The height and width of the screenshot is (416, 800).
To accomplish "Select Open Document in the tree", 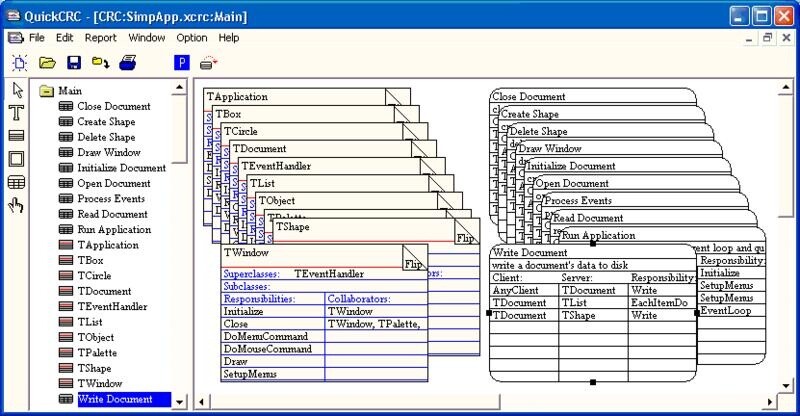I will tap(114, 183).
